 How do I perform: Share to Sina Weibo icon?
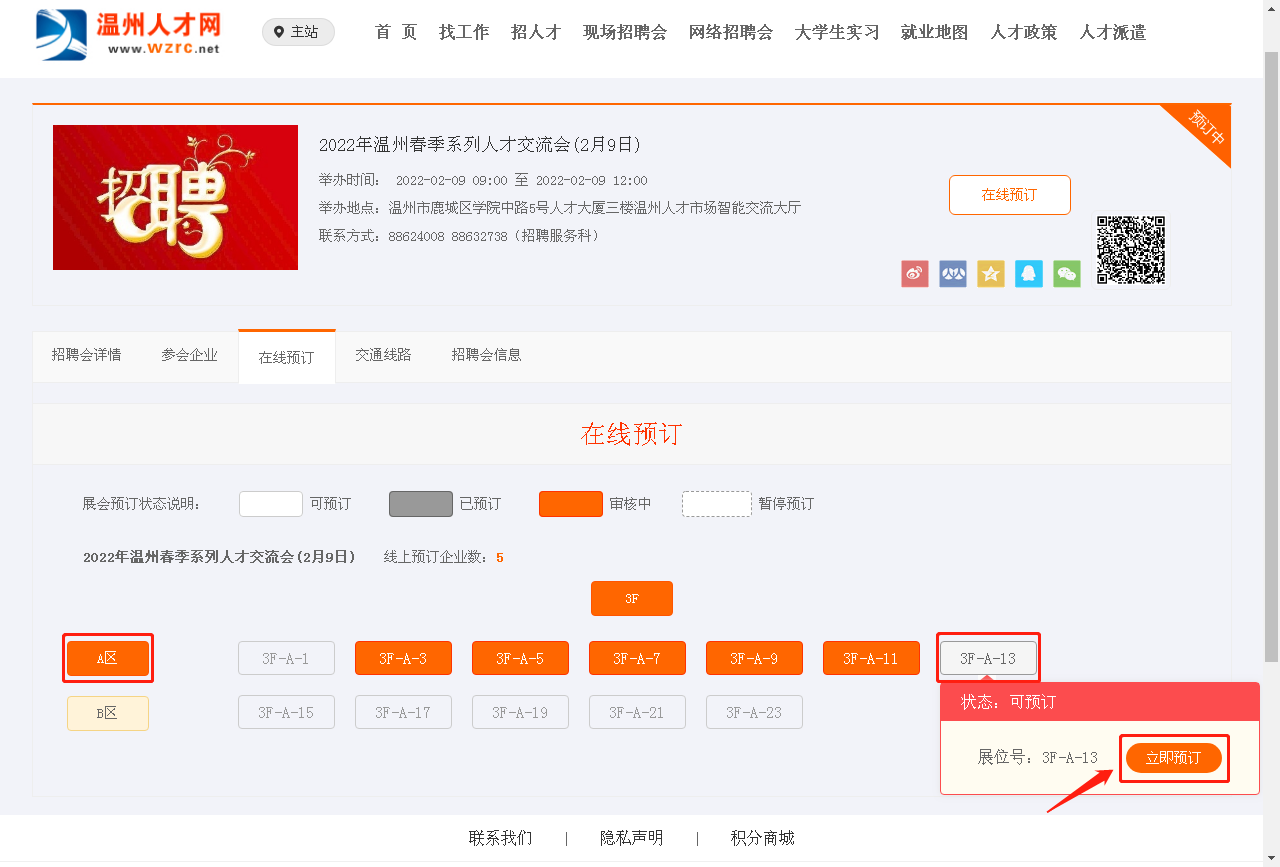point(914,274)
